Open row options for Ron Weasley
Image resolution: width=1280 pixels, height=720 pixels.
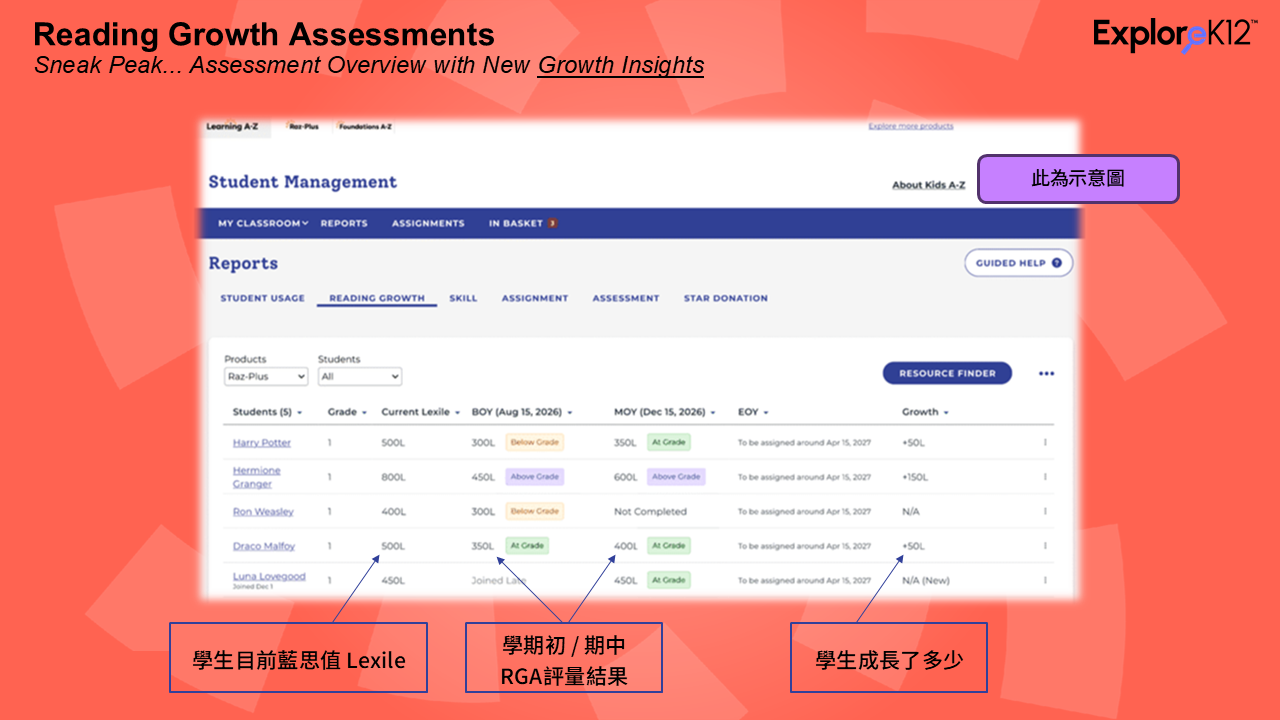(1045, 511)
